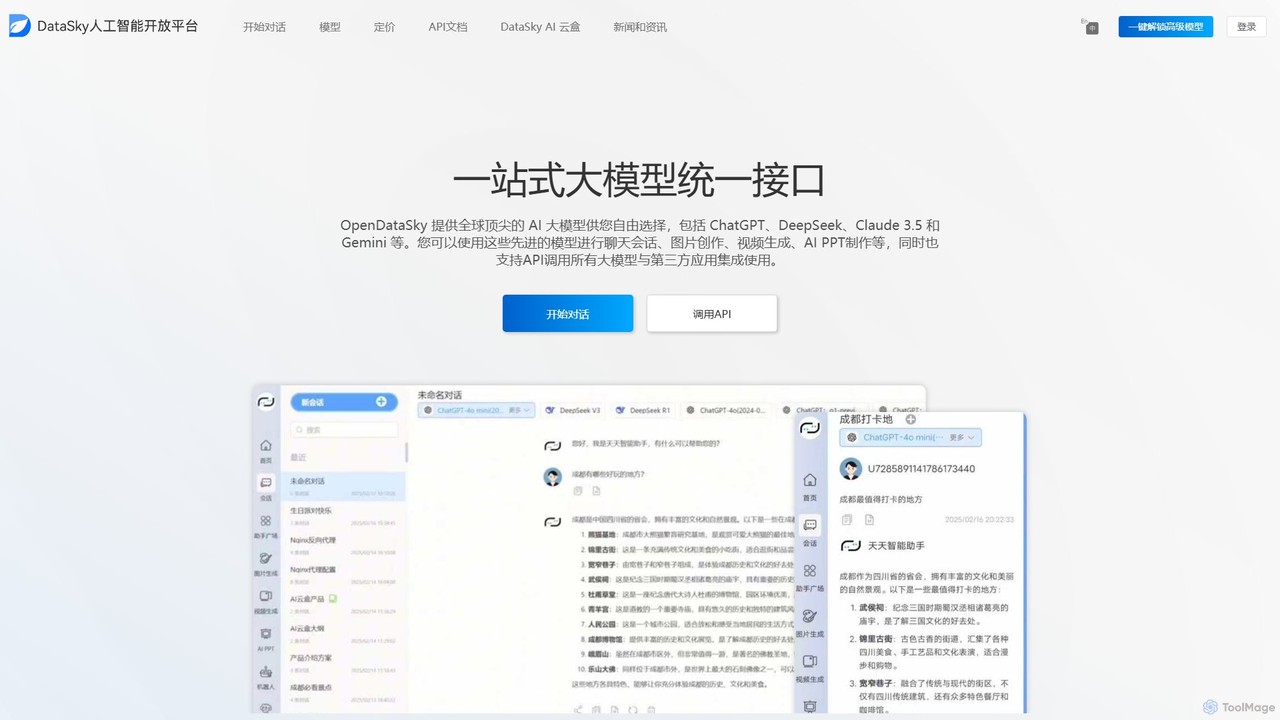1280x720 pixels.
Task: Select the Nginx代理配置 conversation
Action: click(343, 574)
